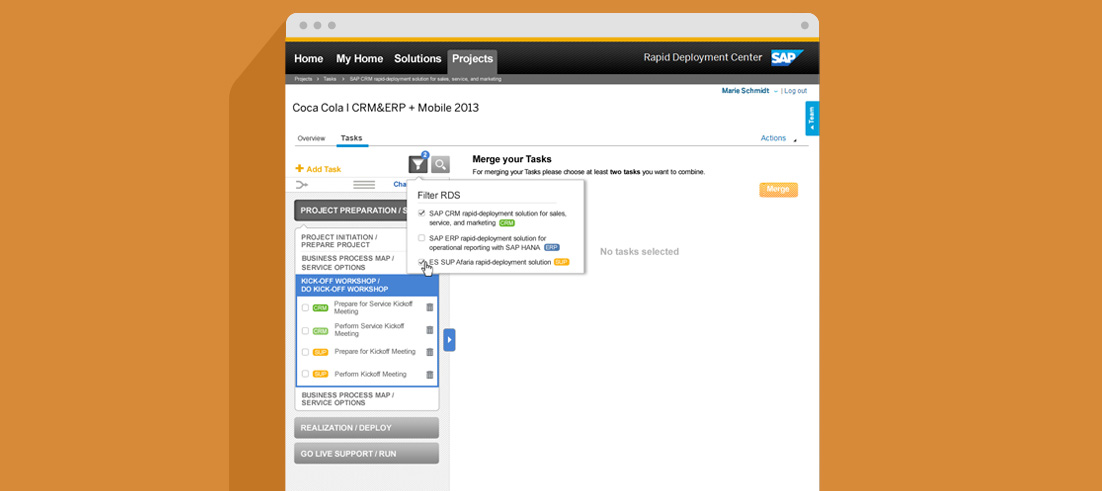
Task: Click CRM badge on Prepare for Service Kickoff
Action: [x=320, y=308]
